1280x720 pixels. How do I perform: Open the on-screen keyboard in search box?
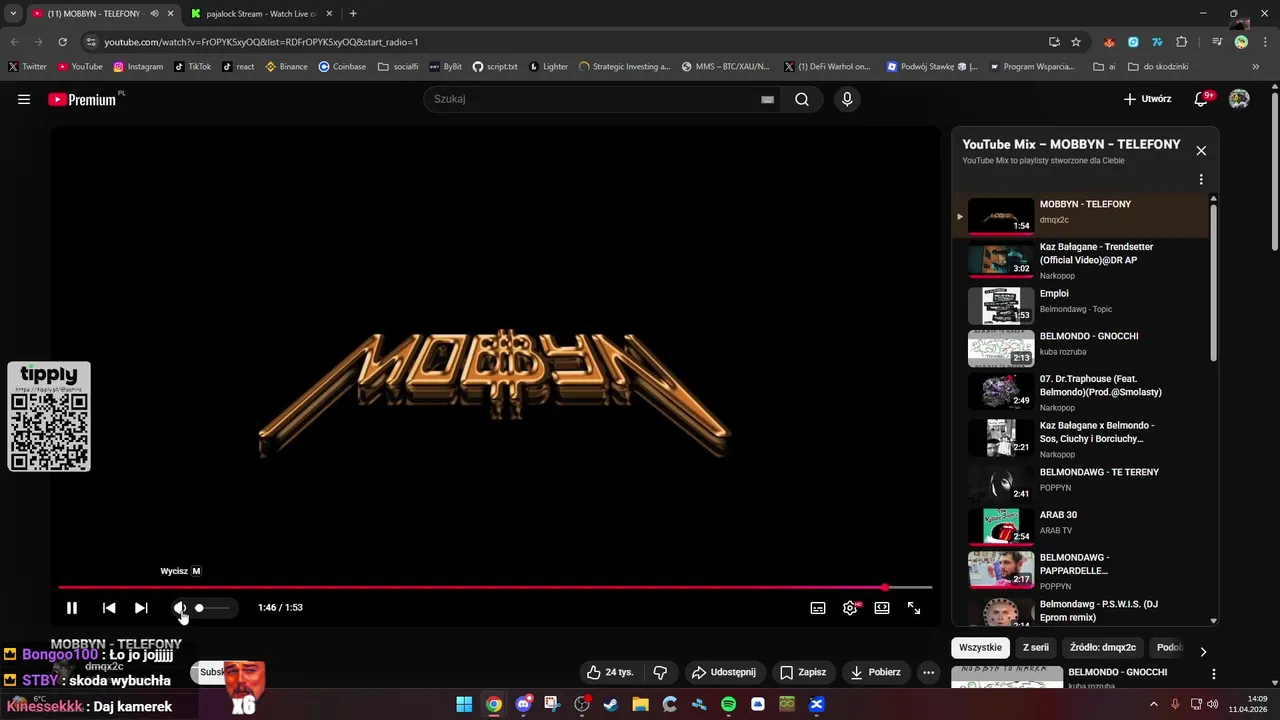[767, 99]
